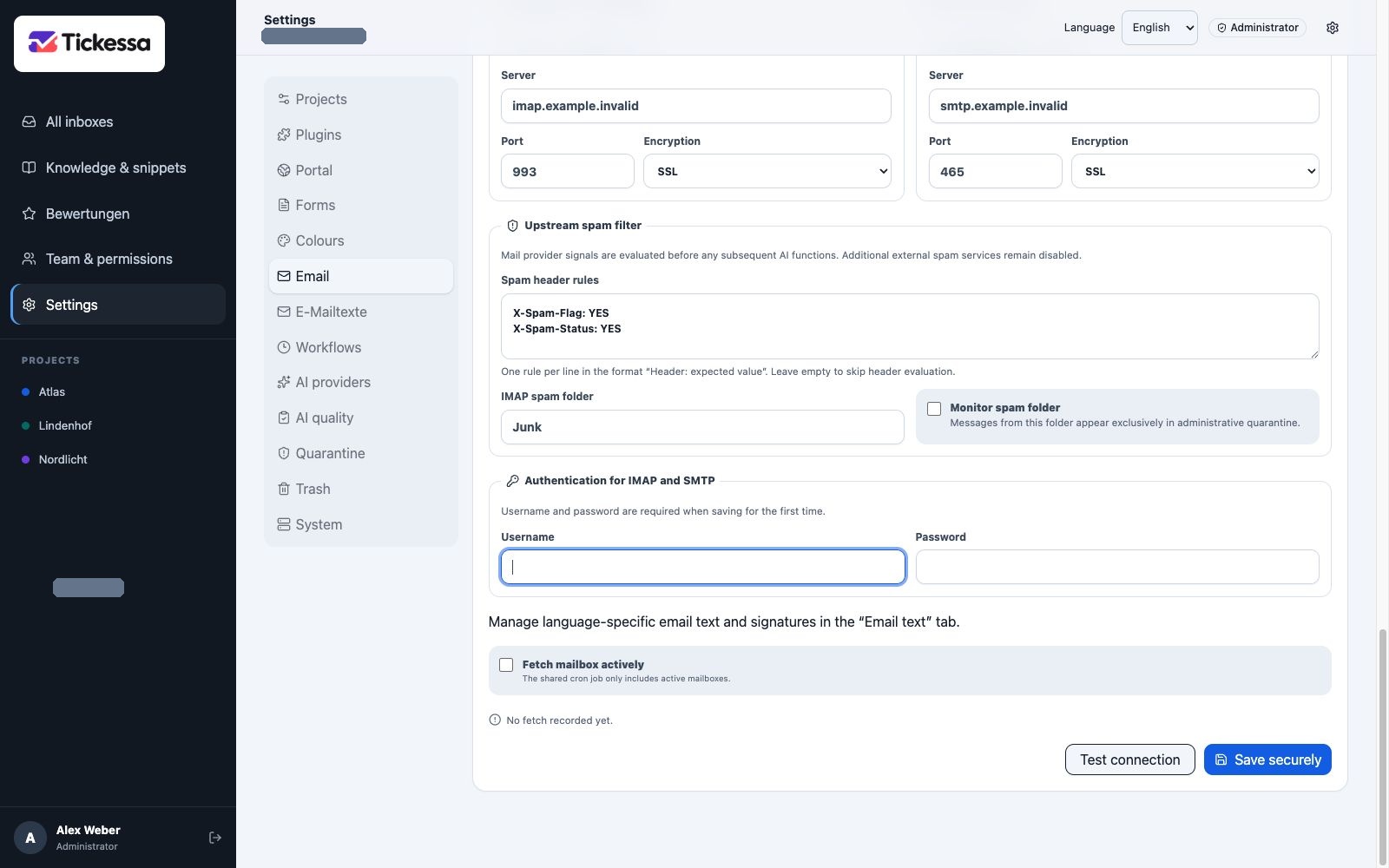Open the Forms settings tab

pos(361,205)
